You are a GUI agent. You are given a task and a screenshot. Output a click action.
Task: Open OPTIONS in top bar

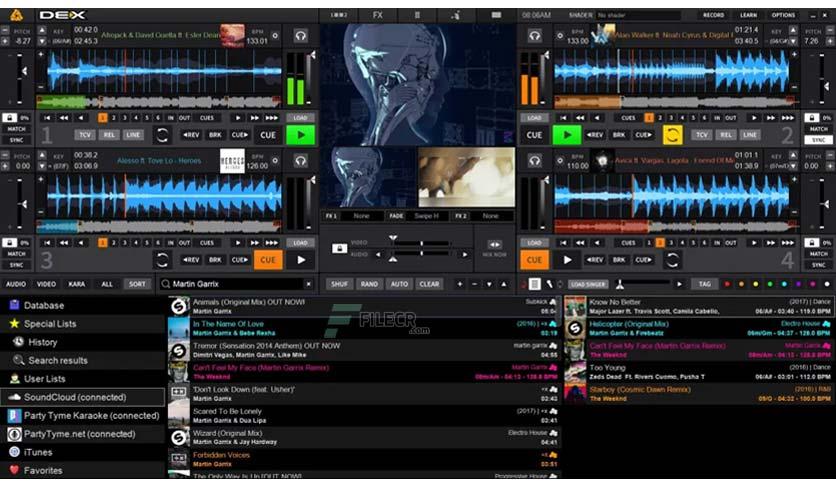(x=783, y=15)
